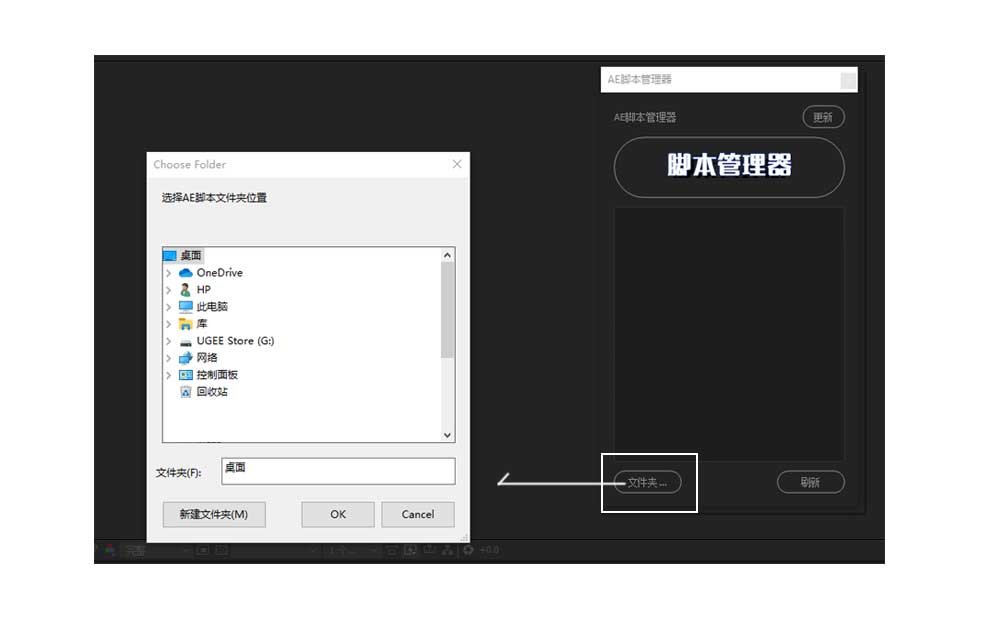Click the 库 libraries folder icon
The image size is (1000, 628).
[186, 324]
